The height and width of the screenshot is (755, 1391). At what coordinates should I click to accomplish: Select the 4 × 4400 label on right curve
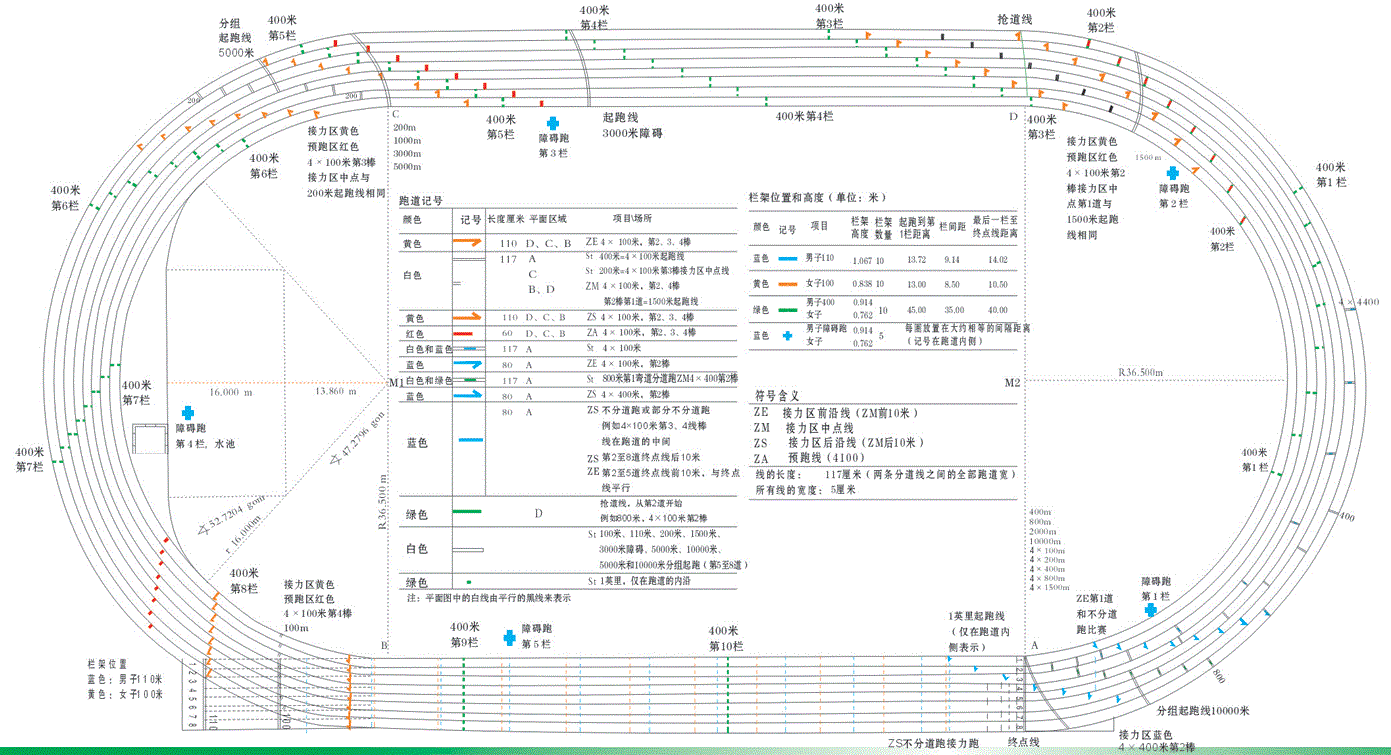point(1359,301)
